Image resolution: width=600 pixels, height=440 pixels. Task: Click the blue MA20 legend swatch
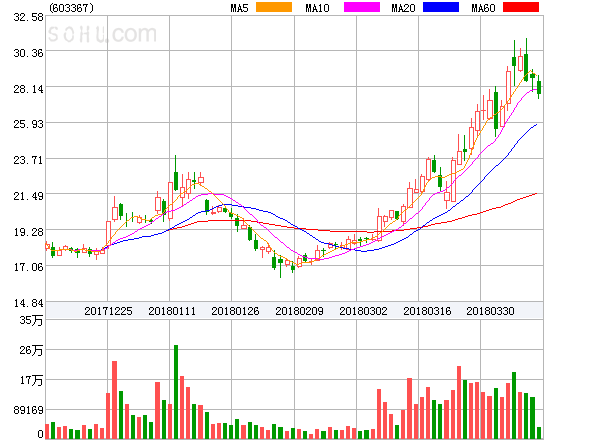(441, 7)
